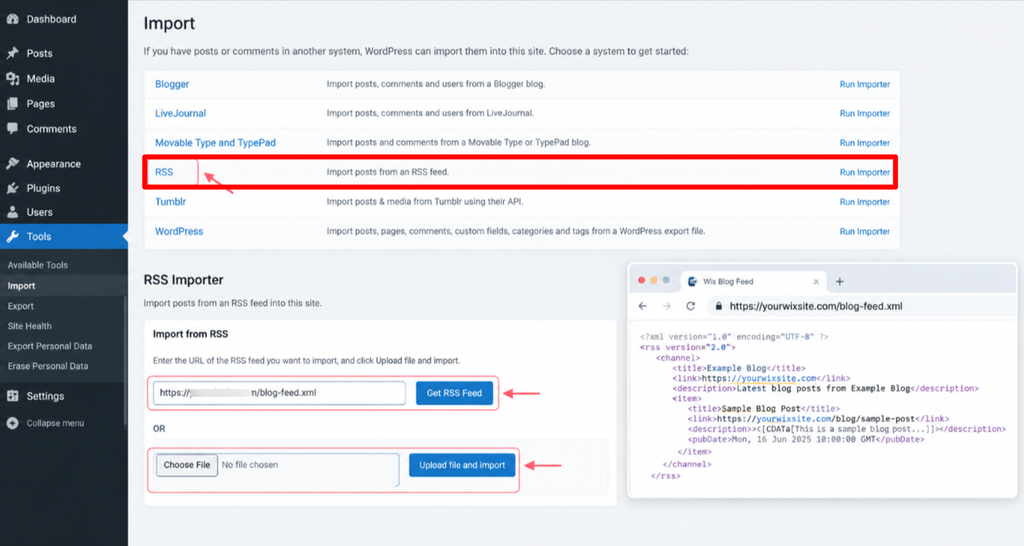Click 'Sample Blog Post' title line in XML
This screenshot has height=546, width=1024.
(763, 409)
